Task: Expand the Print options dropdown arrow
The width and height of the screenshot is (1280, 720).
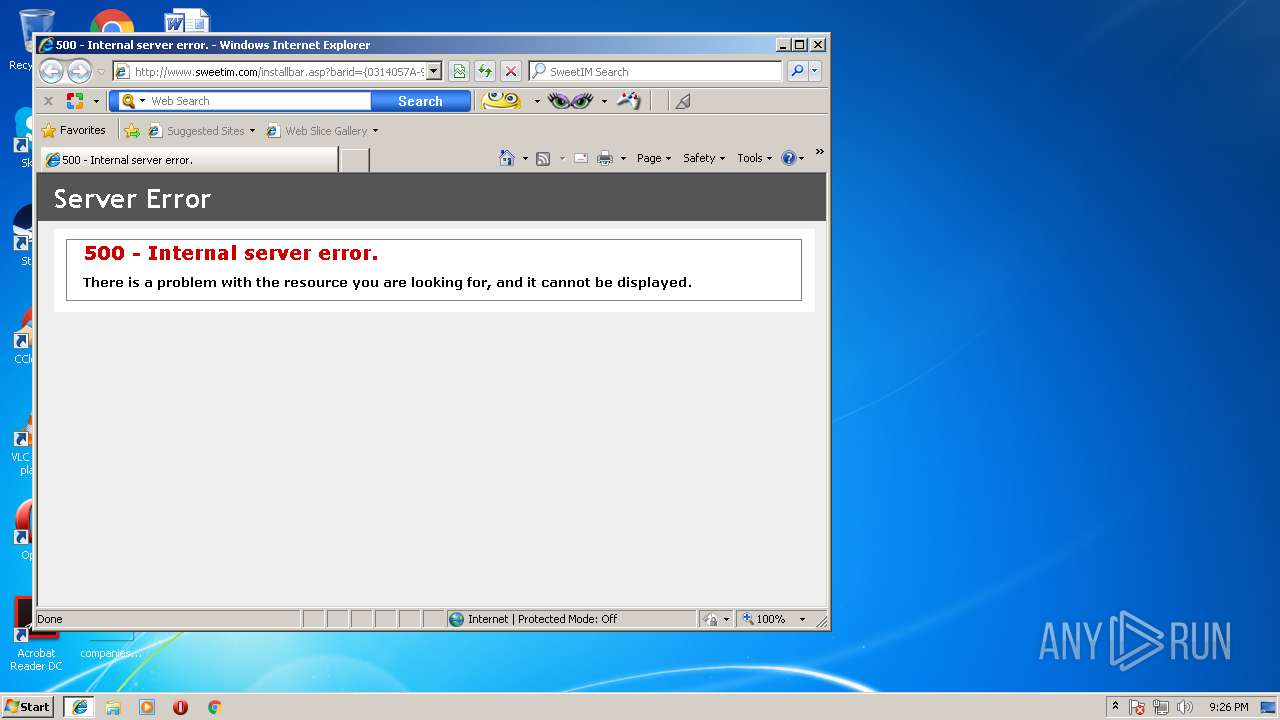Action: [x=623, y=158]
